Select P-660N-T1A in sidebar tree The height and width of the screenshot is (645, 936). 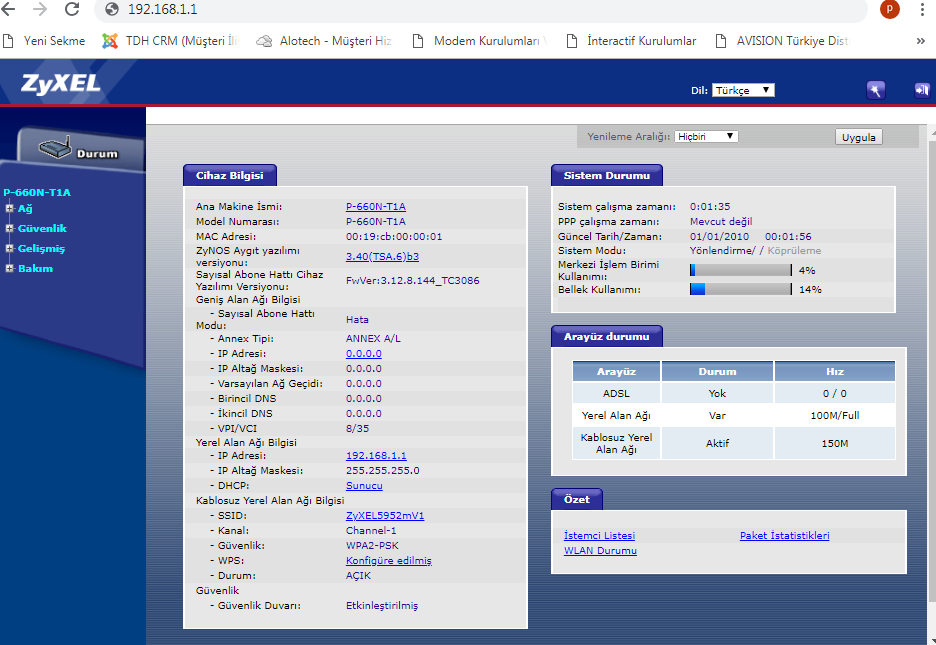click(x=37, y=192)
